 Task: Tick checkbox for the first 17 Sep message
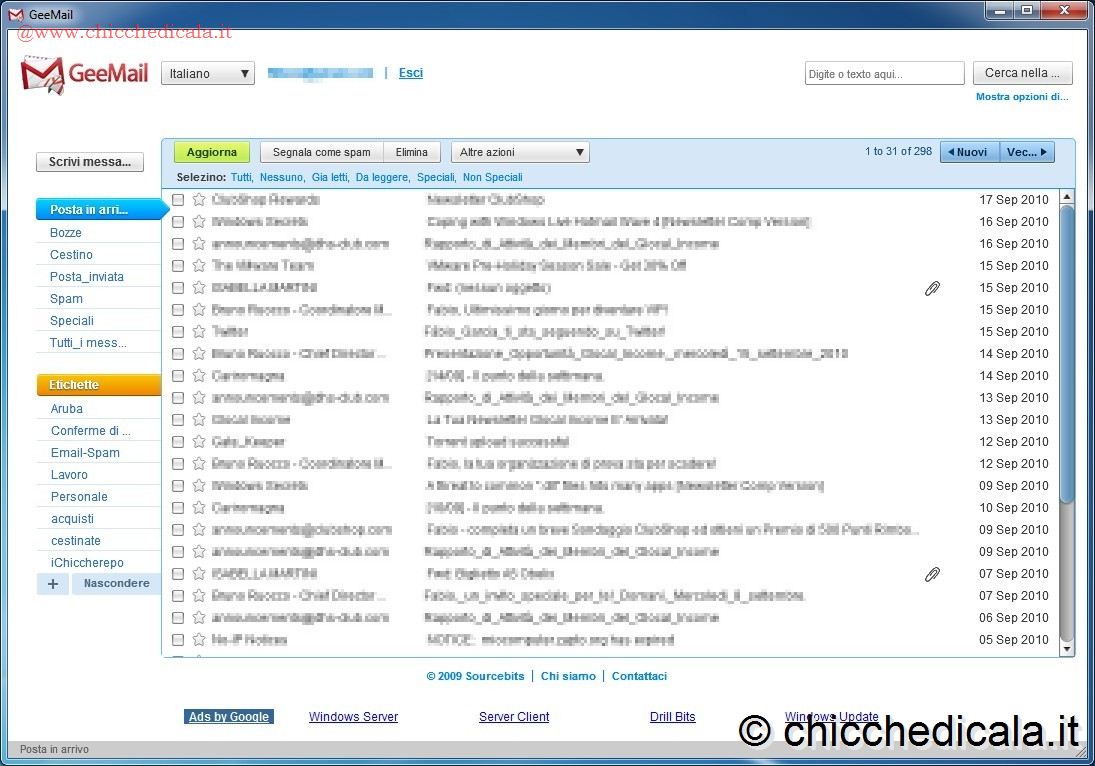(x=178, y=200)
